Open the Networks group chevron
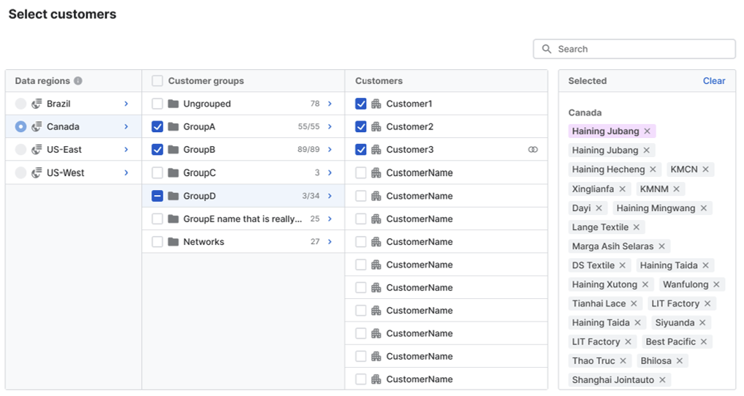744x396 pixels. click(330, 242)
